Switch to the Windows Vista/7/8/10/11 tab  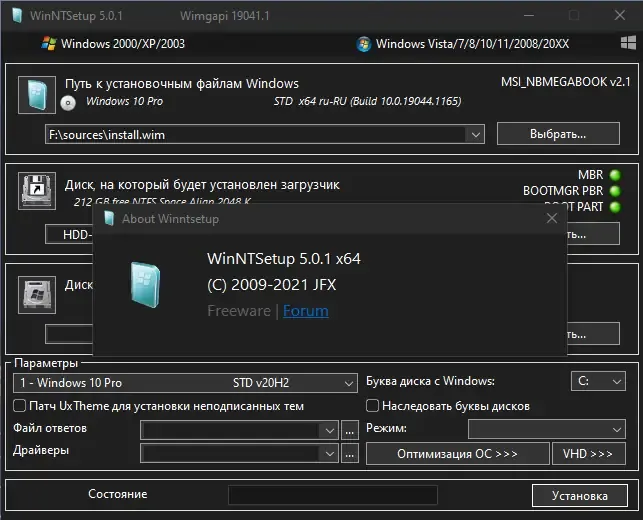point(463,43)
